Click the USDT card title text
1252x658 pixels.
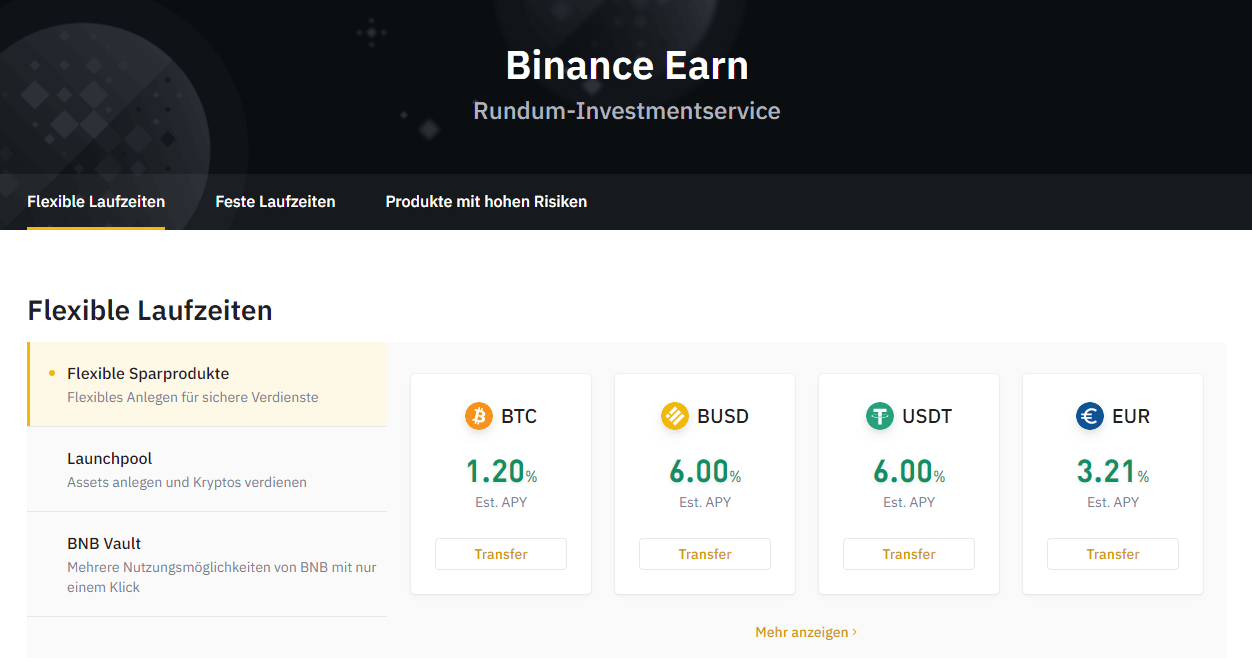(x=927, y=416)
